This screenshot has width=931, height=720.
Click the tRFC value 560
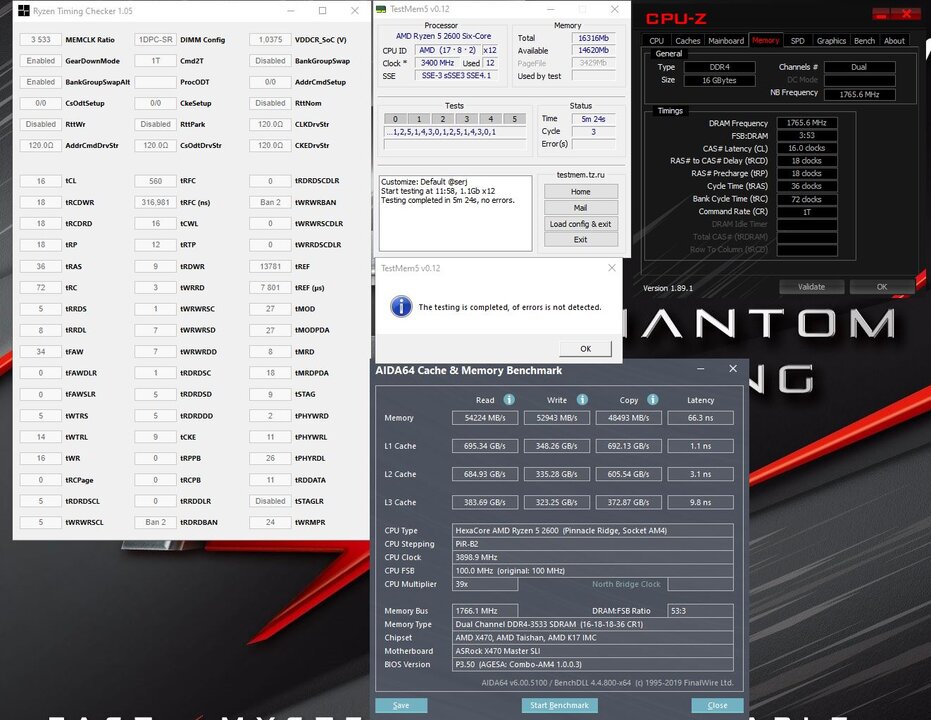[x=156, y=180]
